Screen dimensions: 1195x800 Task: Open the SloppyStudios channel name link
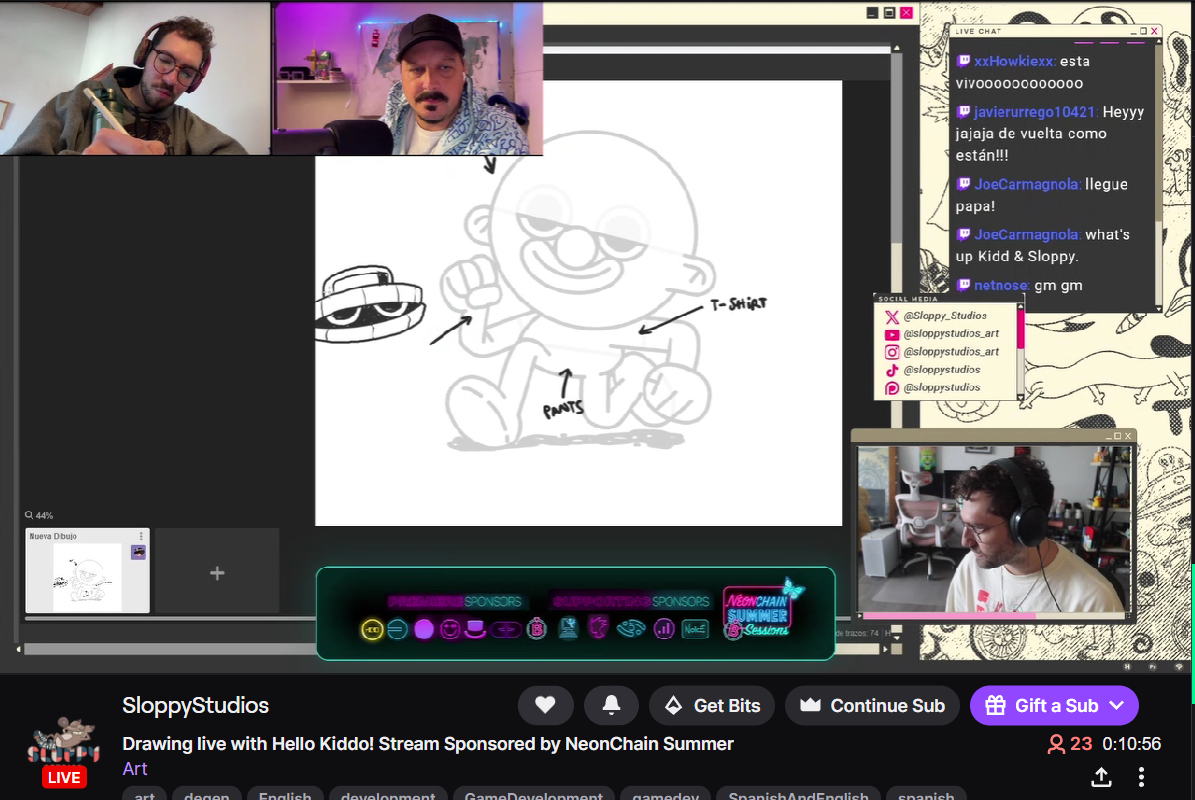click(195, 706)
